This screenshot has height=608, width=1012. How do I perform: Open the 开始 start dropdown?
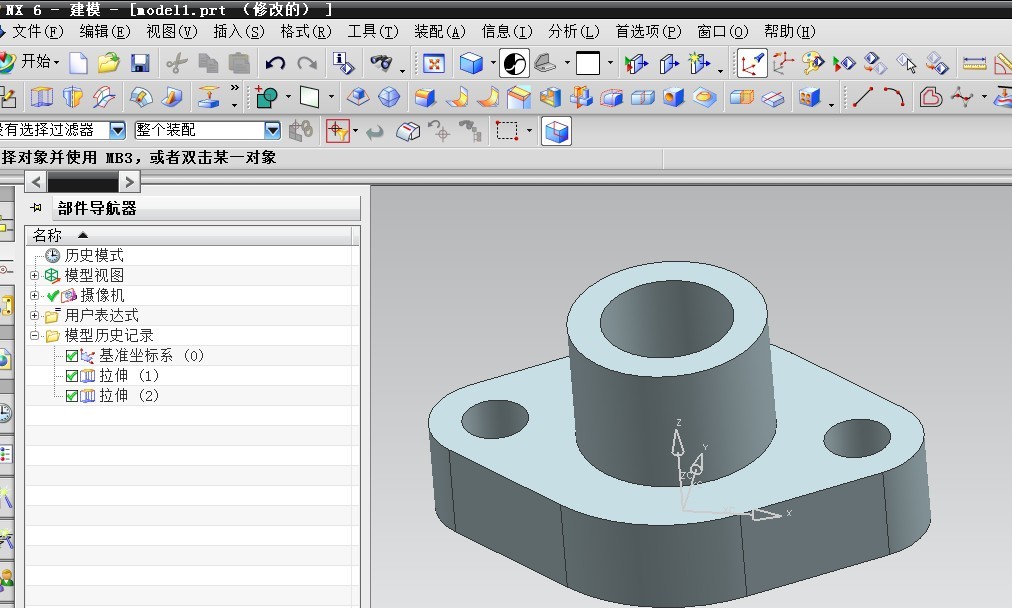click(40, 62)
